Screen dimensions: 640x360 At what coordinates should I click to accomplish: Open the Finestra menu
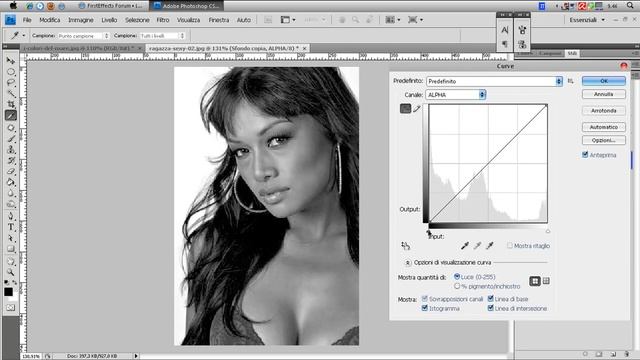tap(219, 20)
